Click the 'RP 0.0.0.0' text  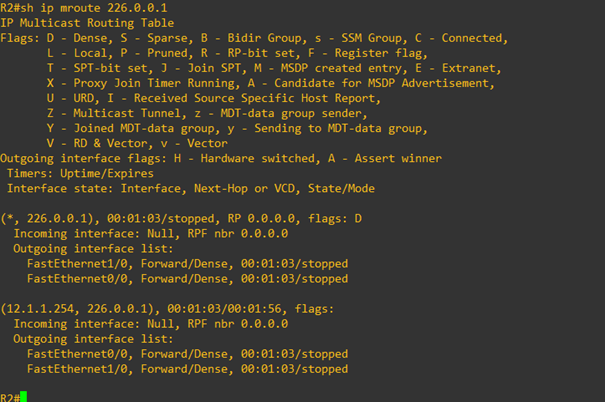[261, 219]
